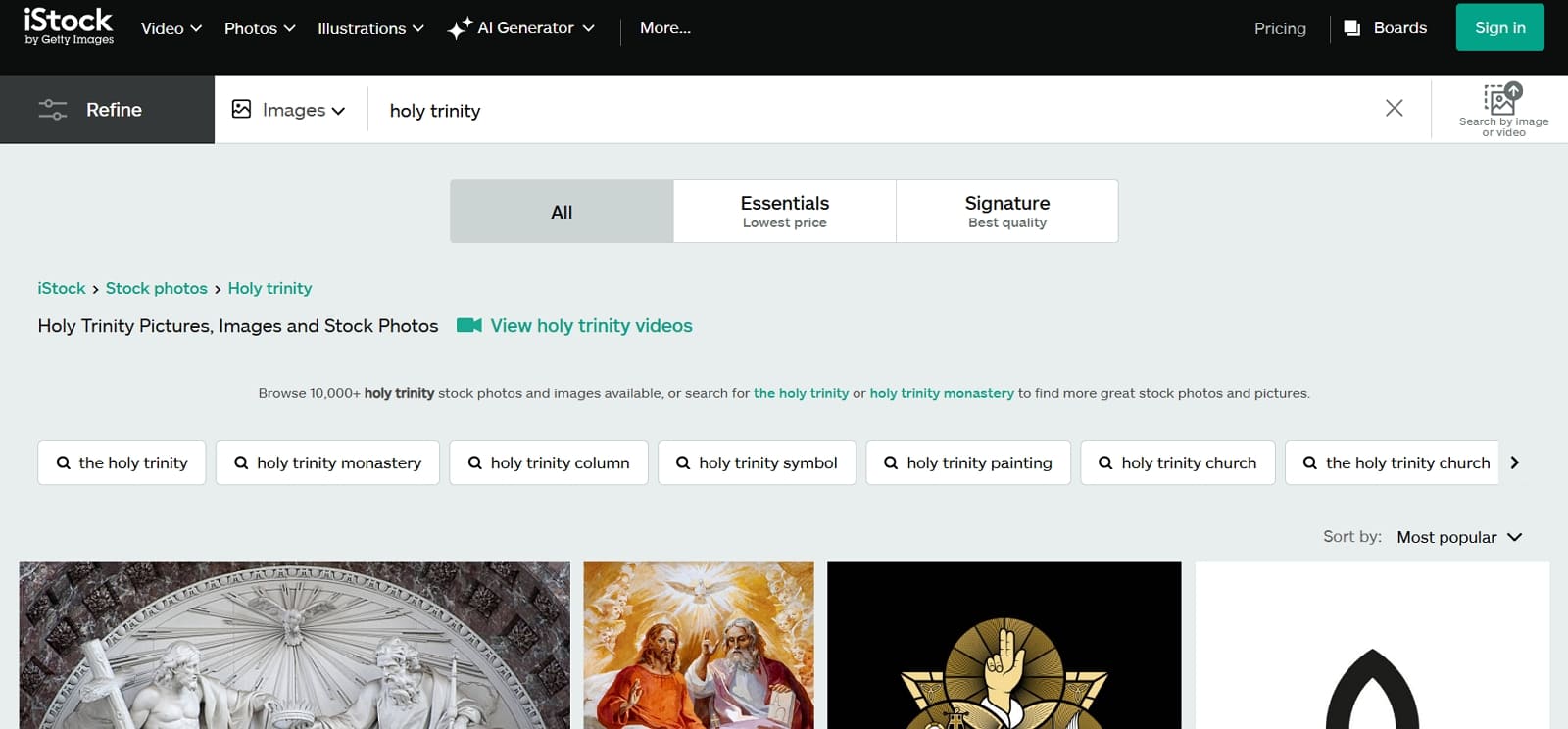Select the 'holy trinity monastery' suggestion chip
1568x729 pixels.
pyautogui.click(x=327, y=462)
